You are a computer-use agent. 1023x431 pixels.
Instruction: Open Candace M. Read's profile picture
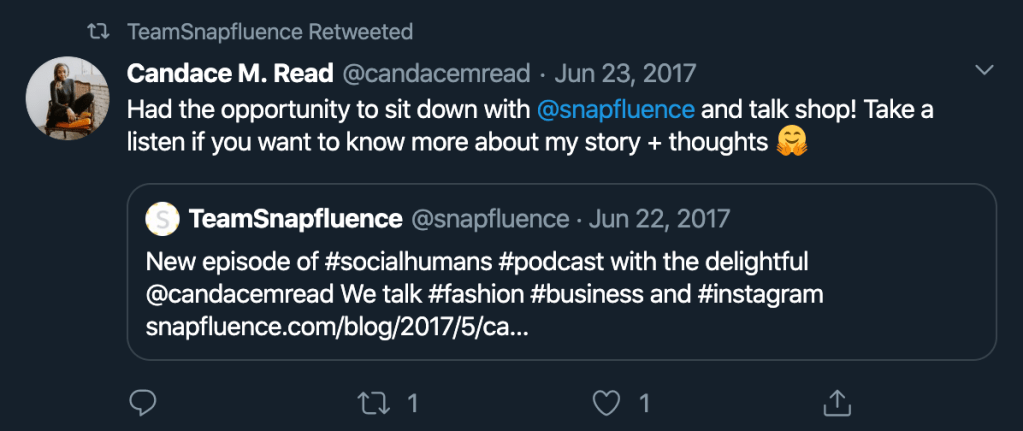click(67, 98)
